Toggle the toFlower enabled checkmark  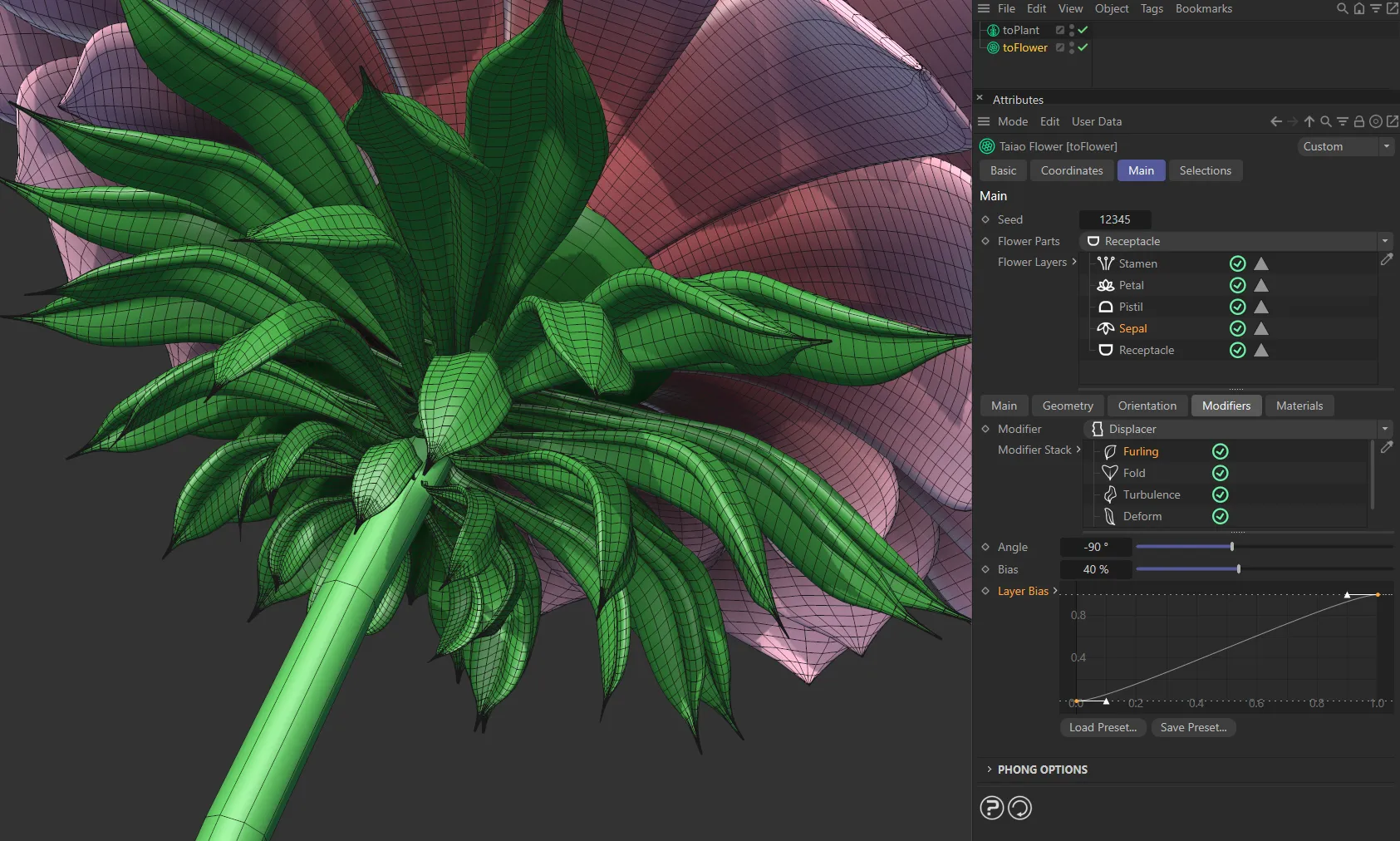coord(1081,47)
